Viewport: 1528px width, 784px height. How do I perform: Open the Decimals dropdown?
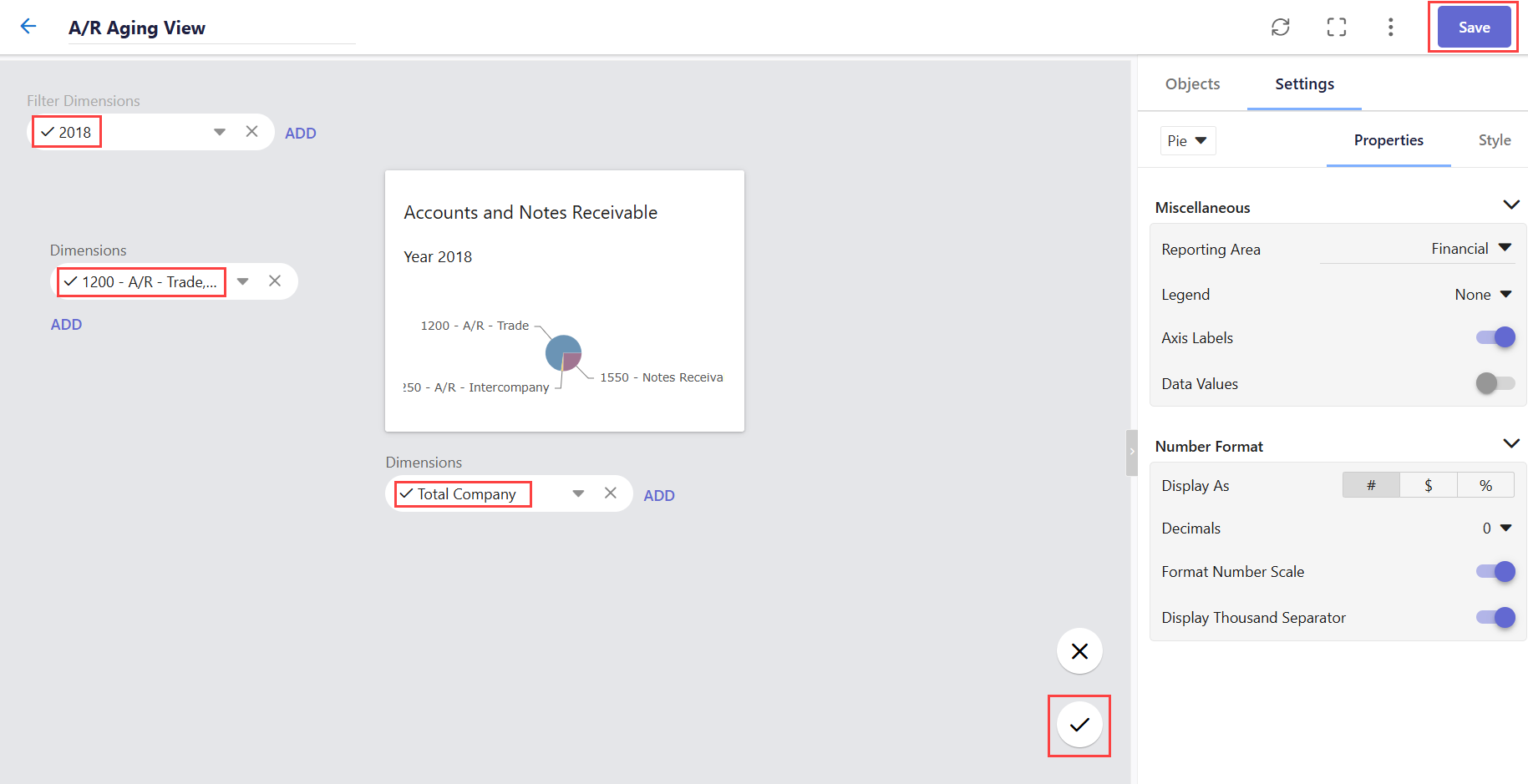coord(1497,529)
